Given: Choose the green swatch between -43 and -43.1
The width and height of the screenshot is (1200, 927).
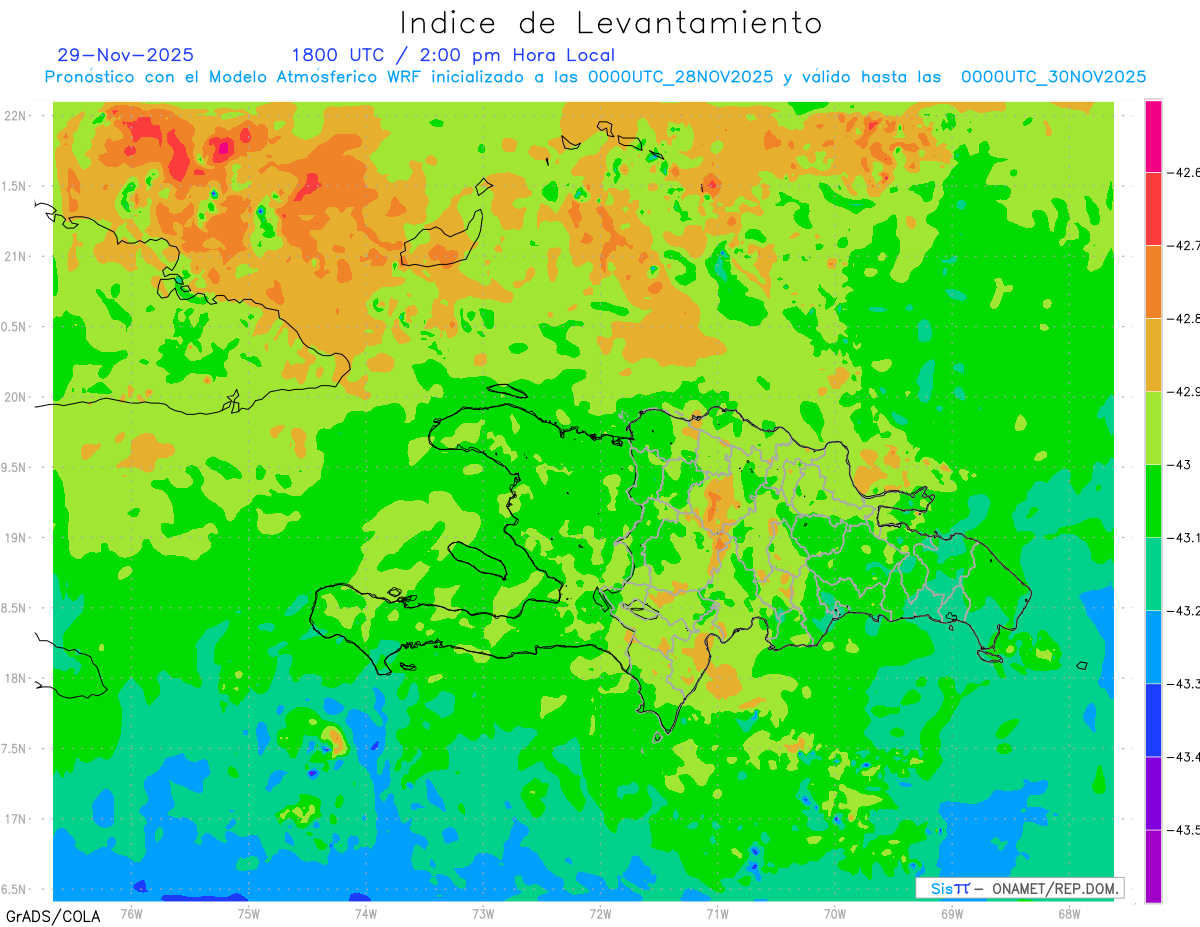Looking at the screenshot, I should click(1153, 501).
